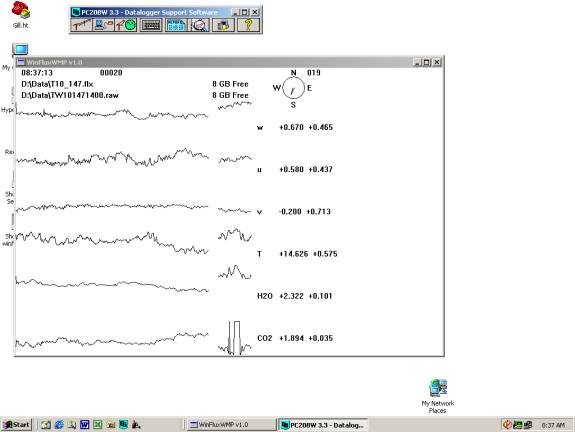Viewport: 575px width, 432px height.
Task: Click the WinFluxWMP v1.0 title bar
Action: pos(229,62)
